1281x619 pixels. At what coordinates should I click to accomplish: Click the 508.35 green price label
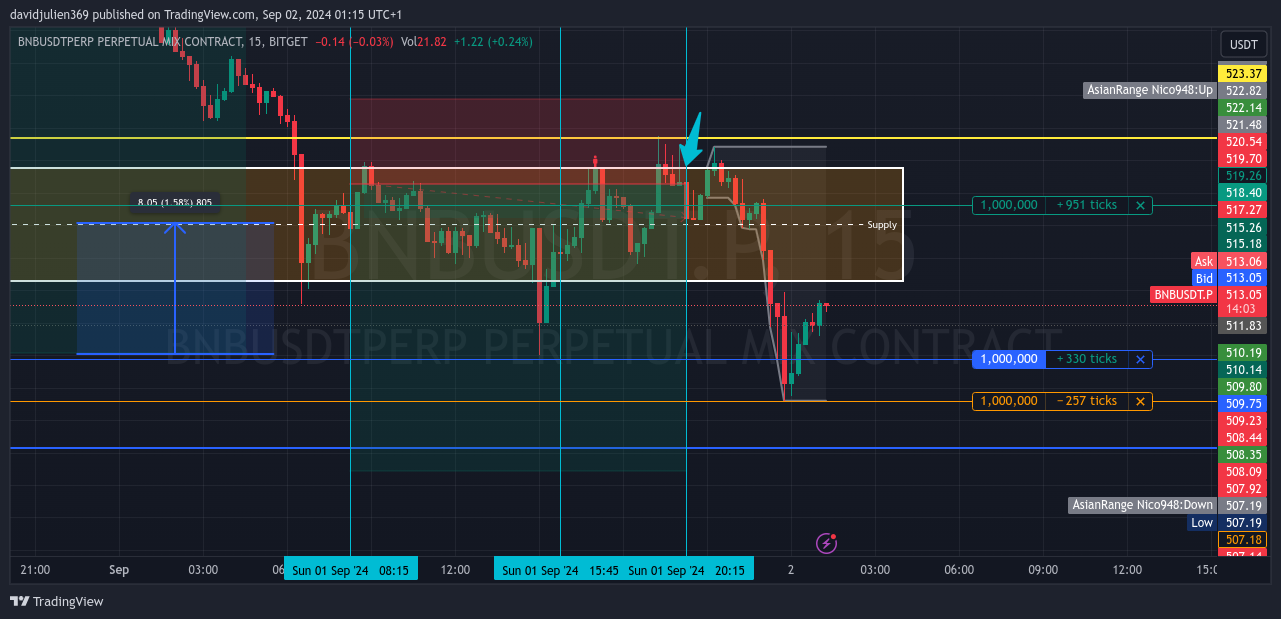tap(1243, 454)
